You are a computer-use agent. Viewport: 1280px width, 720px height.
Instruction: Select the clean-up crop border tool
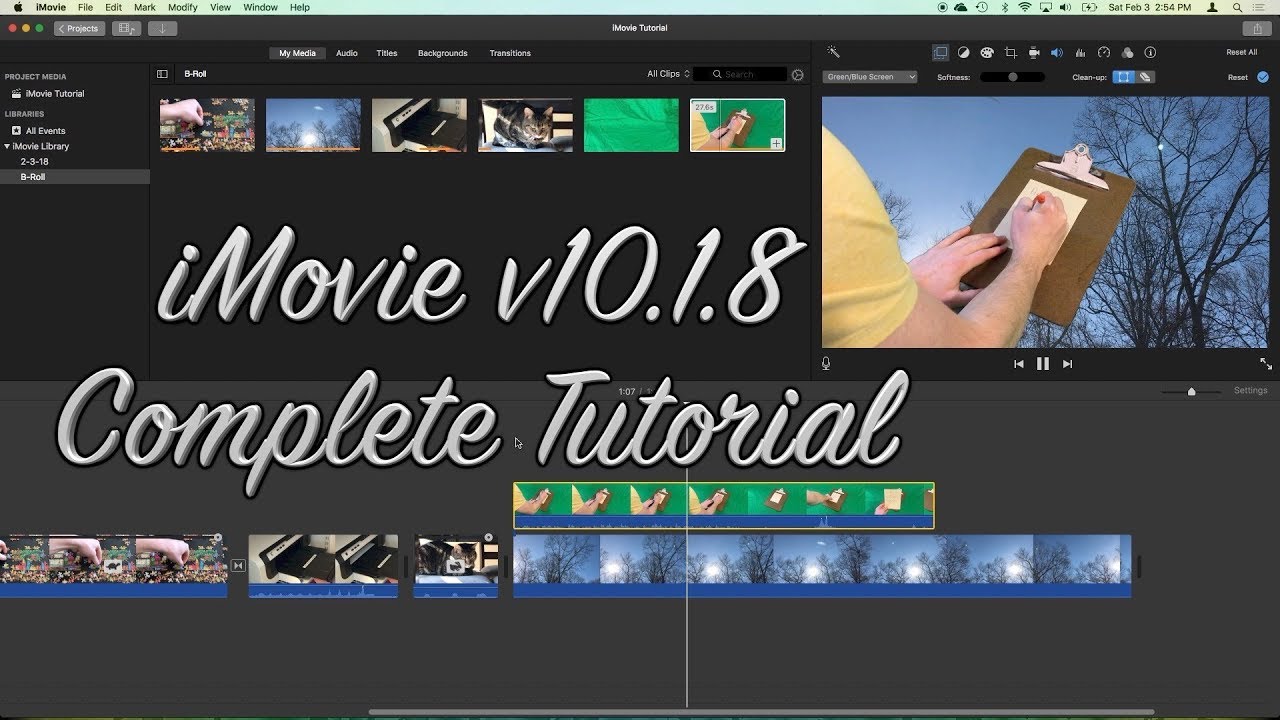point(1123,77)
